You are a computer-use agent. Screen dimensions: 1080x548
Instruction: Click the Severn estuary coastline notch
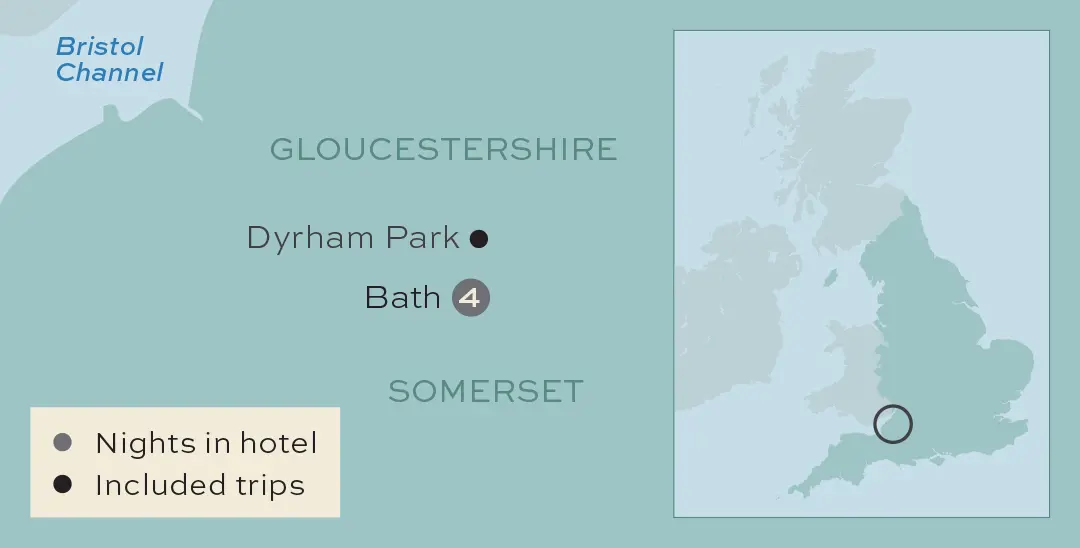110,110
